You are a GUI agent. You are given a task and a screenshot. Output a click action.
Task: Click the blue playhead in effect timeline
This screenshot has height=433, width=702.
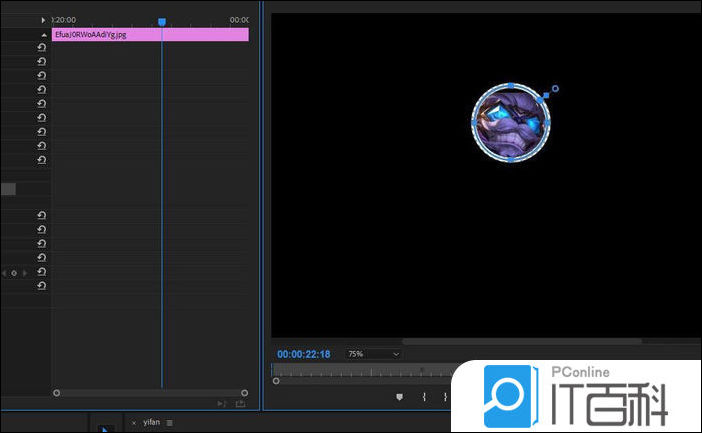pos(162,21)
